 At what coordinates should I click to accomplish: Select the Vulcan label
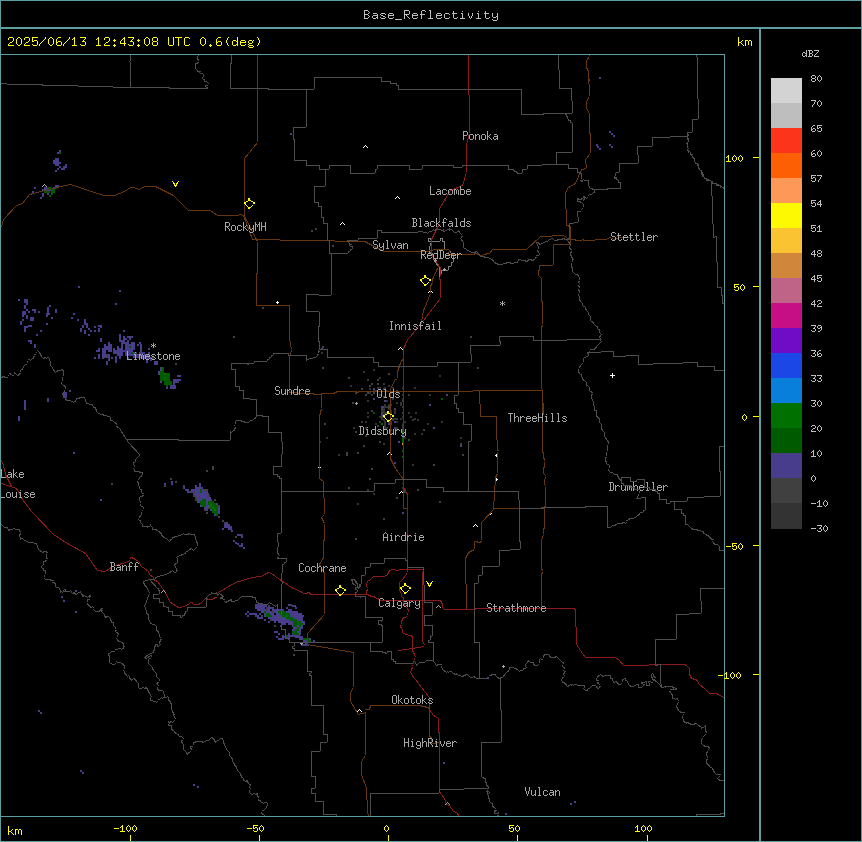pos(542,792)
